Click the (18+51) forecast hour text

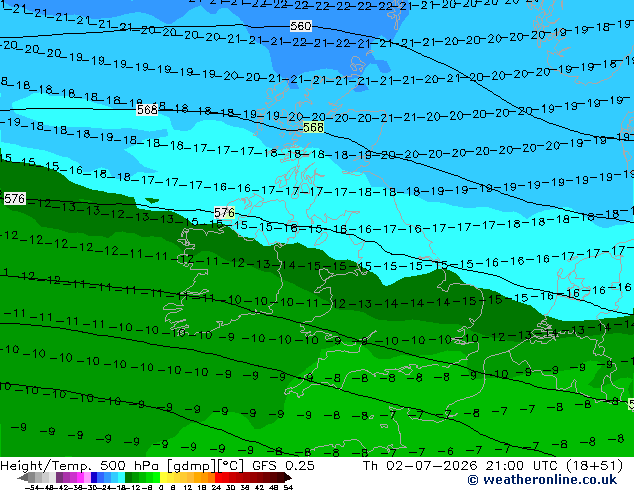(x=594, y=465)
